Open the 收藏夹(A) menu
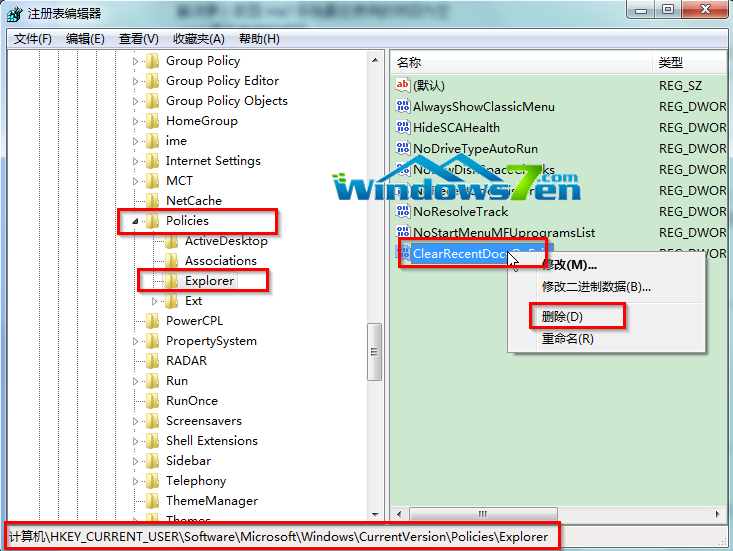This screenshot has height=551, width=733. (x=199, y=39)
